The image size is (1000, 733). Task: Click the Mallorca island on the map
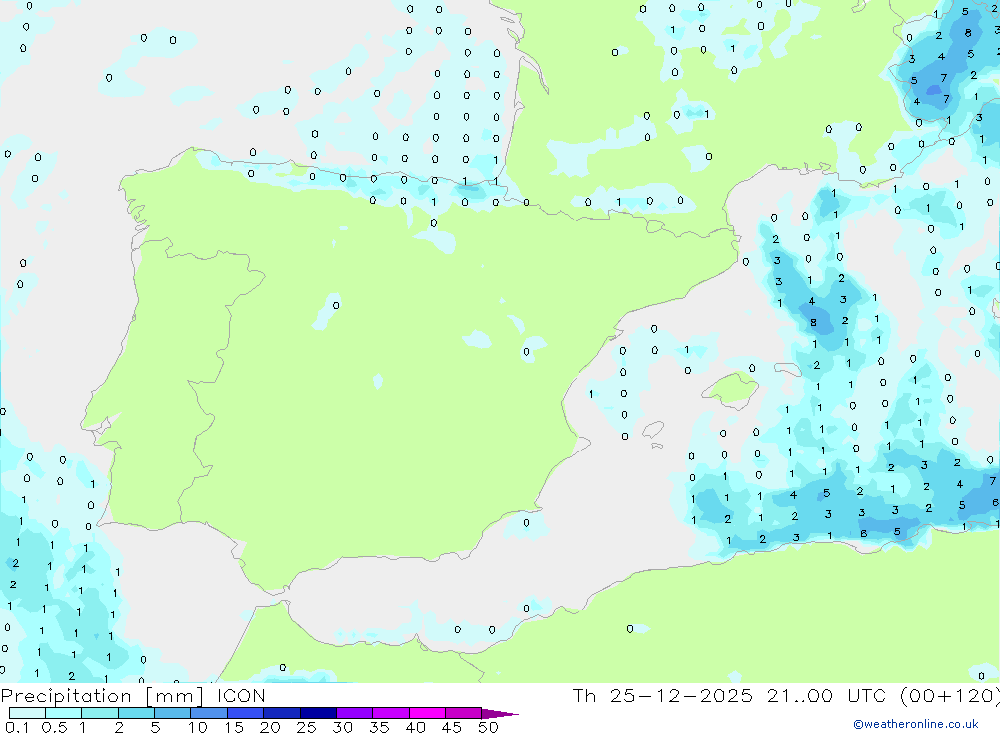coord(731,388)
